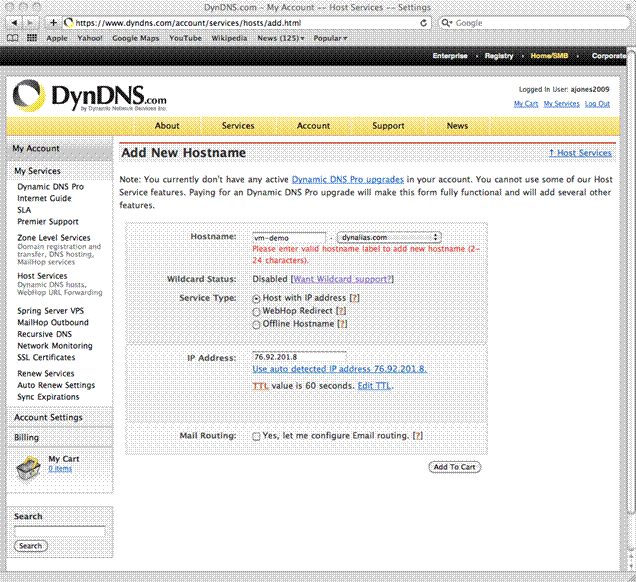This screenshot has width=636, height=582.
Task: Open the Account navigation tab
Action: 313,126
